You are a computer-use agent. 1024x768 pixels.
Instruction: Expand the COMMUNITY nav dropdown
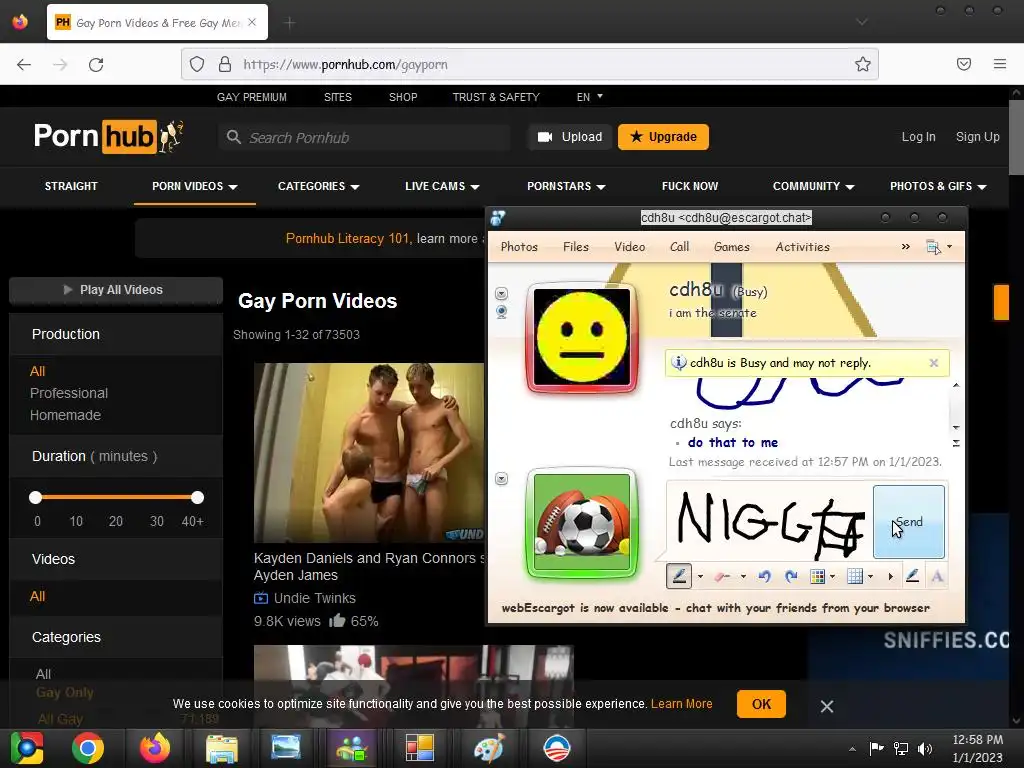pyautogui.click(x=814, y=186)
